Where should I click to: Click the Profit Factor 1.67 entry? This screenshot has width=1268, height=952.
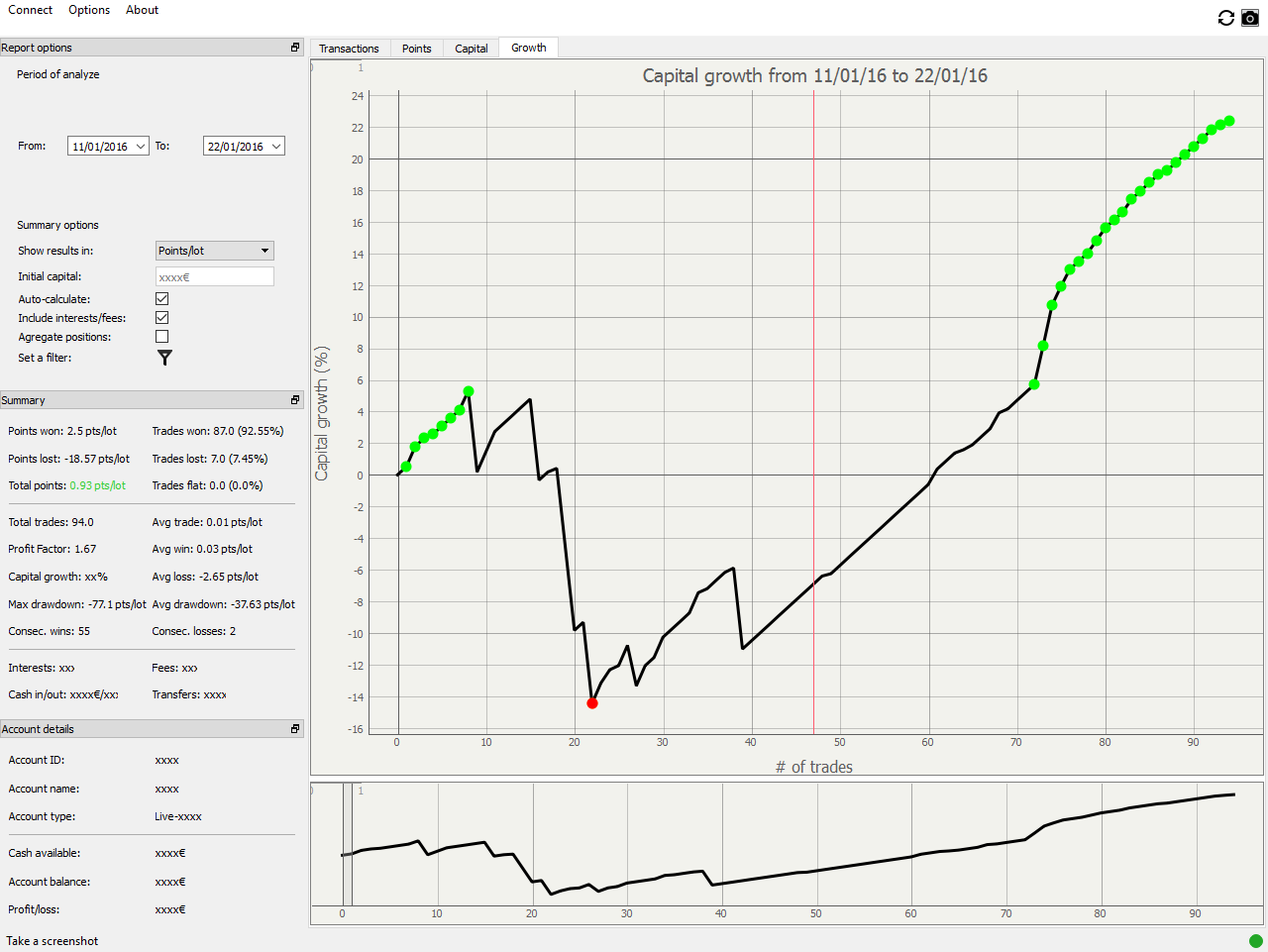pyautogui.click(x=53, y=549)
